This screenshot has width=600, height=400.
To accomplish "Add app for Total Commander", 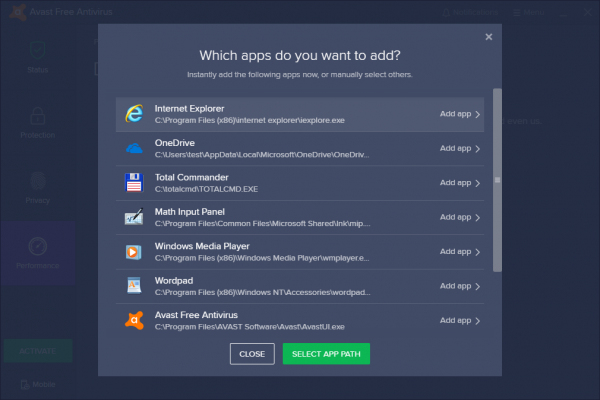I will click(x=460, y=183).
